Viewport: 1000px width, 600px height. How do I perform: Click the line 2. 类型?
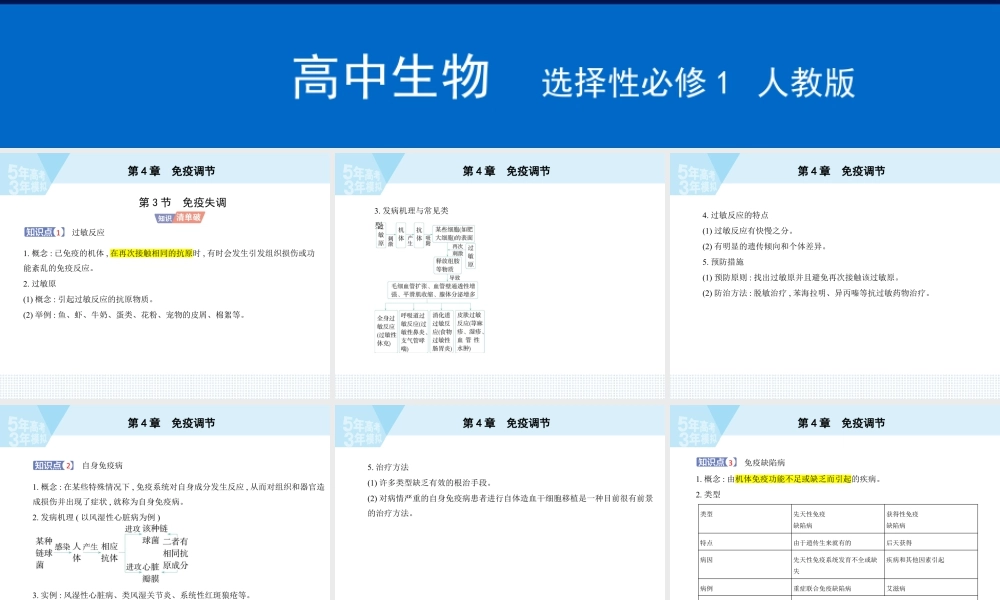tap(708, 494)
